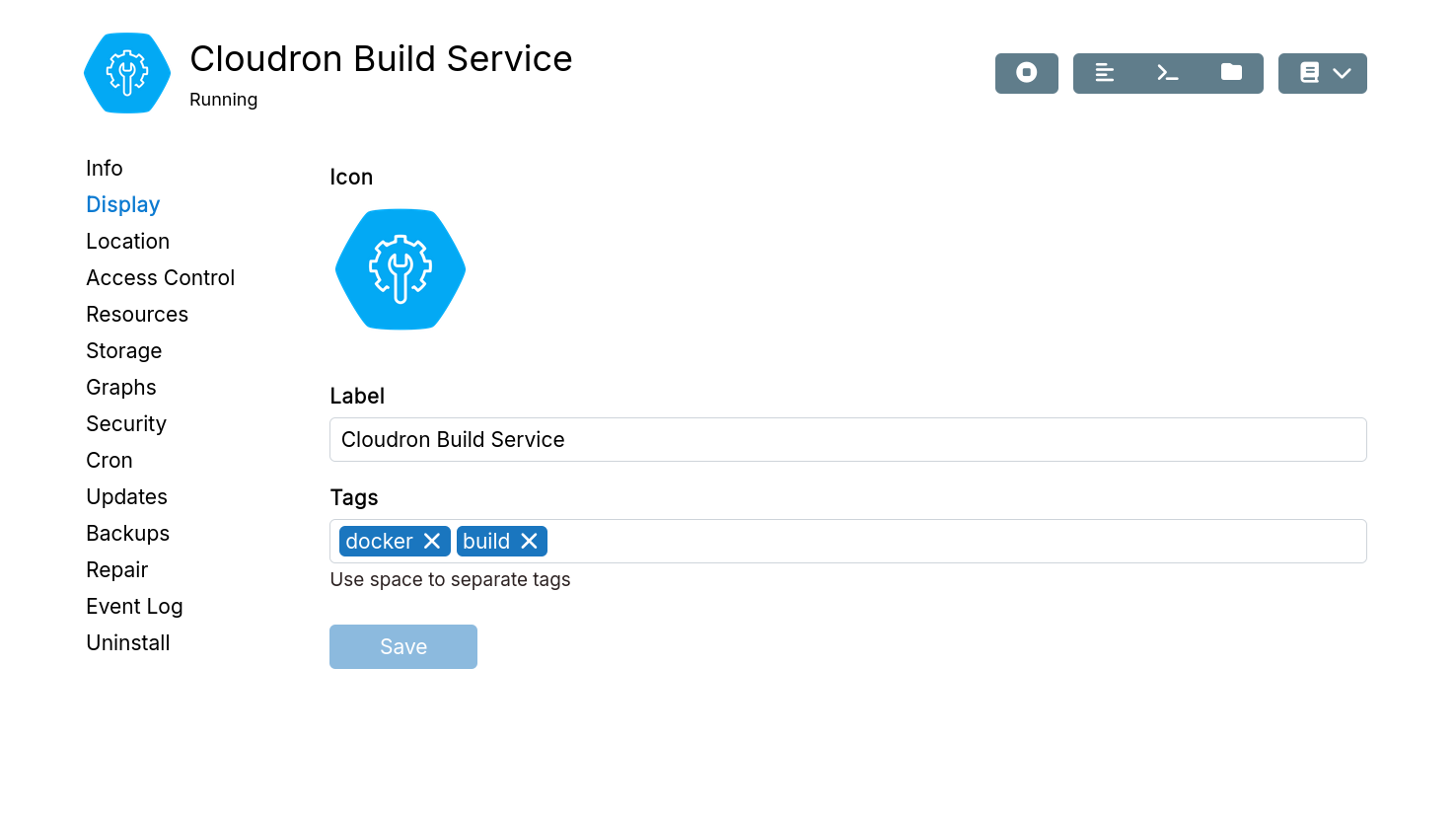Open the Location settings

127,241
